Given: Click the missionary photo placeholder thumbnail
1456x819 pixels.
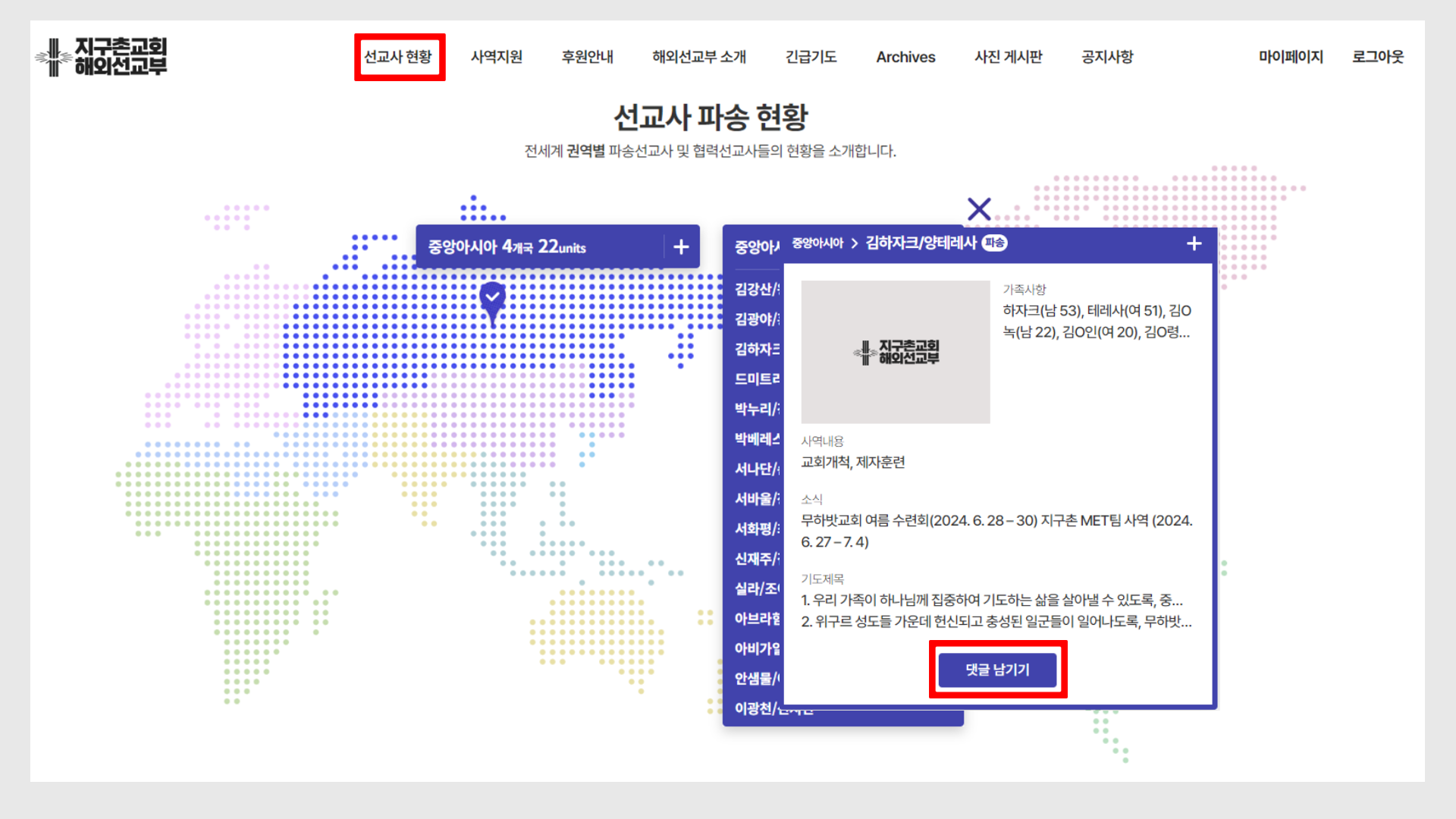Looking at the screenshot, I should pos(895,352).
